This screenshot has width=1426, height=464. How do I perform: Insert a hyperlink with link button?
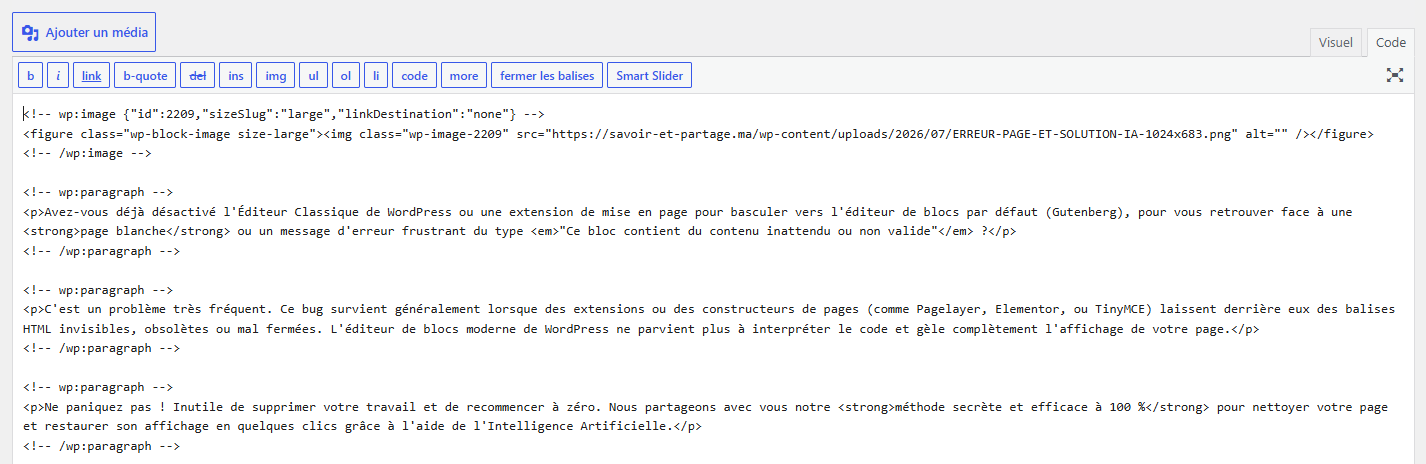(91, 75)
